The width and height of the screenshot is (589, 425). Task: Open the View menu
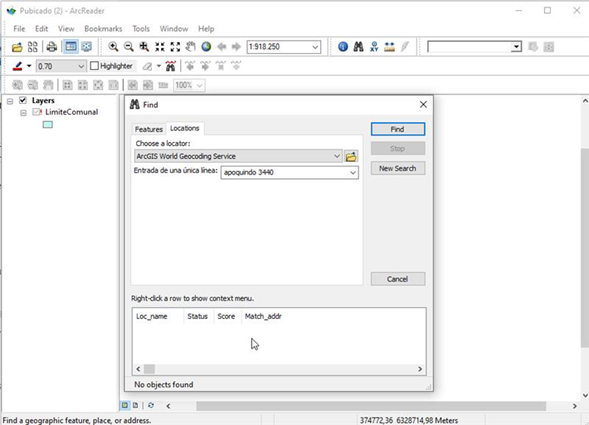66,29
